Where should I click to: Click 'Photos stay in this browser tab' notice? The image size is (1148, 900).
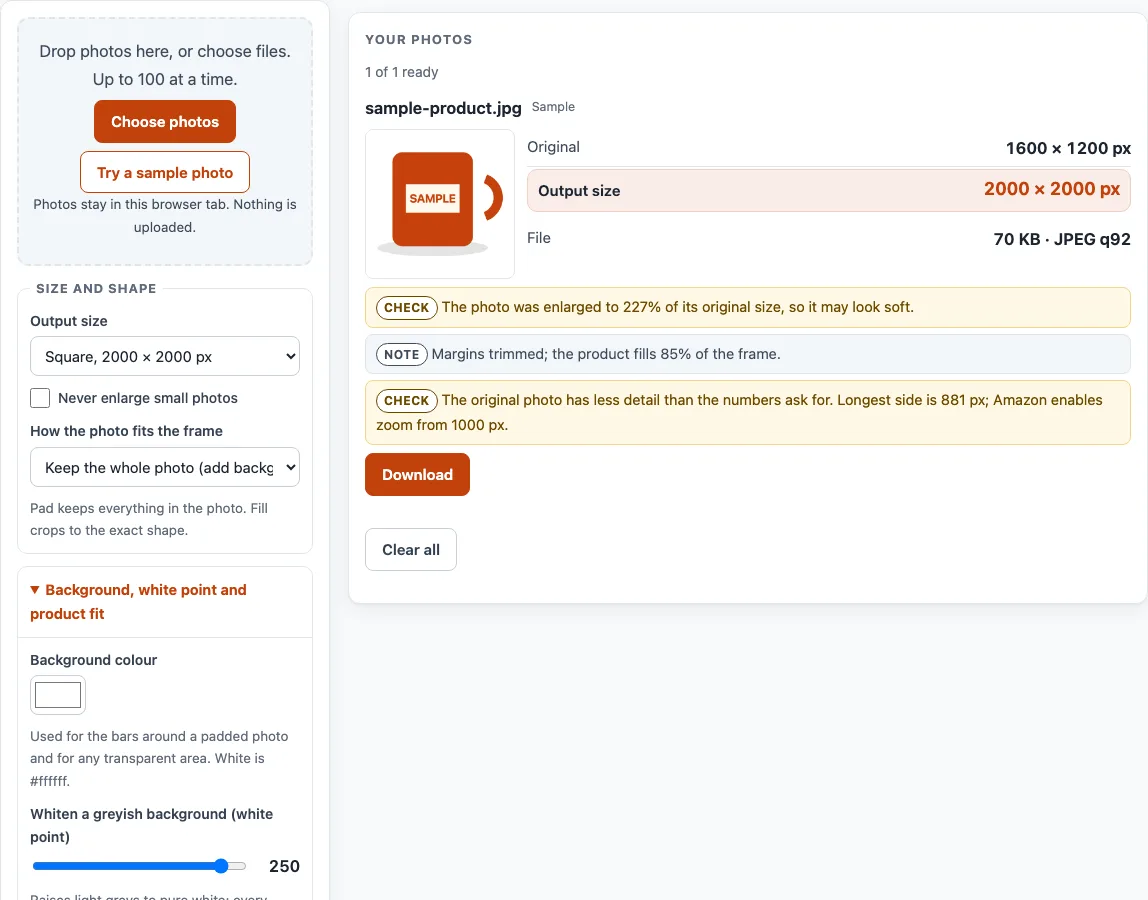[x=165, y=215]
